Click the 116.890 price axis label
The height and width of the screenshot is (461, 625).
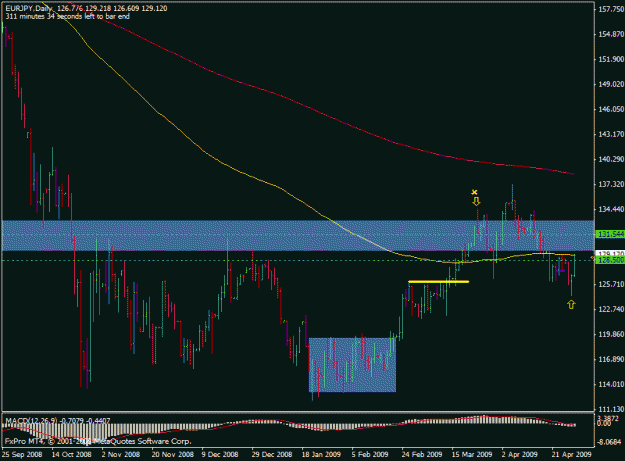point(611,359)
